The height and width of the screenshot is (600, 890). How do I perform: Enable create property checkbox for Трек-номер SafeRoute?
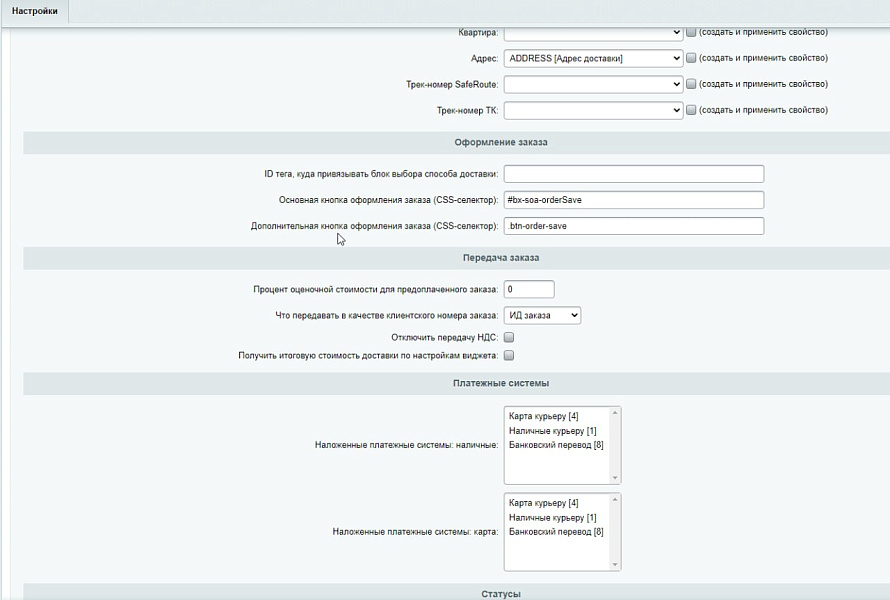[x=691, y=84]
